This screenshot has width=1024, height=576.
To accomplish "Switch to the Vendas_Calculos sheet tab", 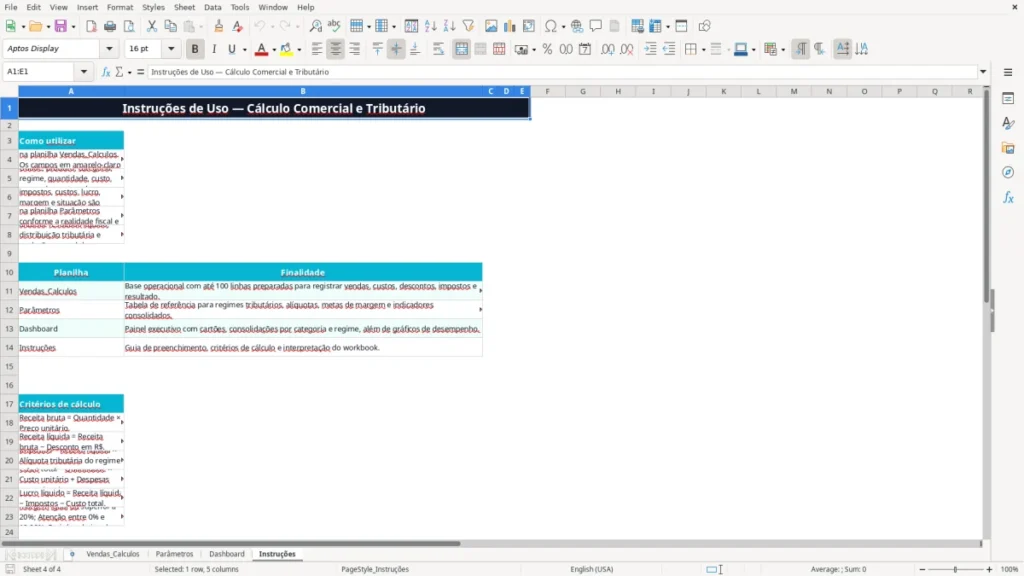I will 113,554.
